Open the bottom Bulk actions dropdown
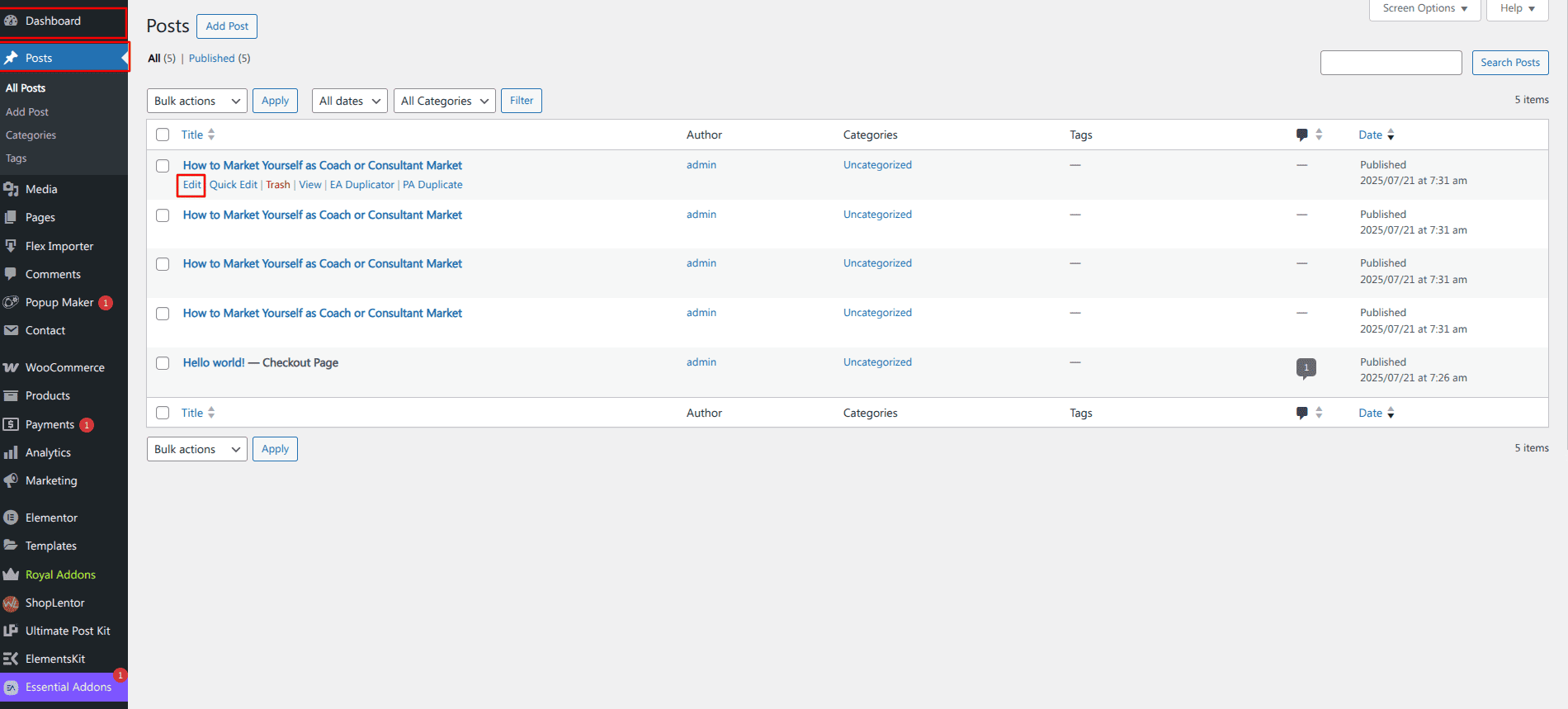This screenshot has height=709, width=1568. pos(197,449)
